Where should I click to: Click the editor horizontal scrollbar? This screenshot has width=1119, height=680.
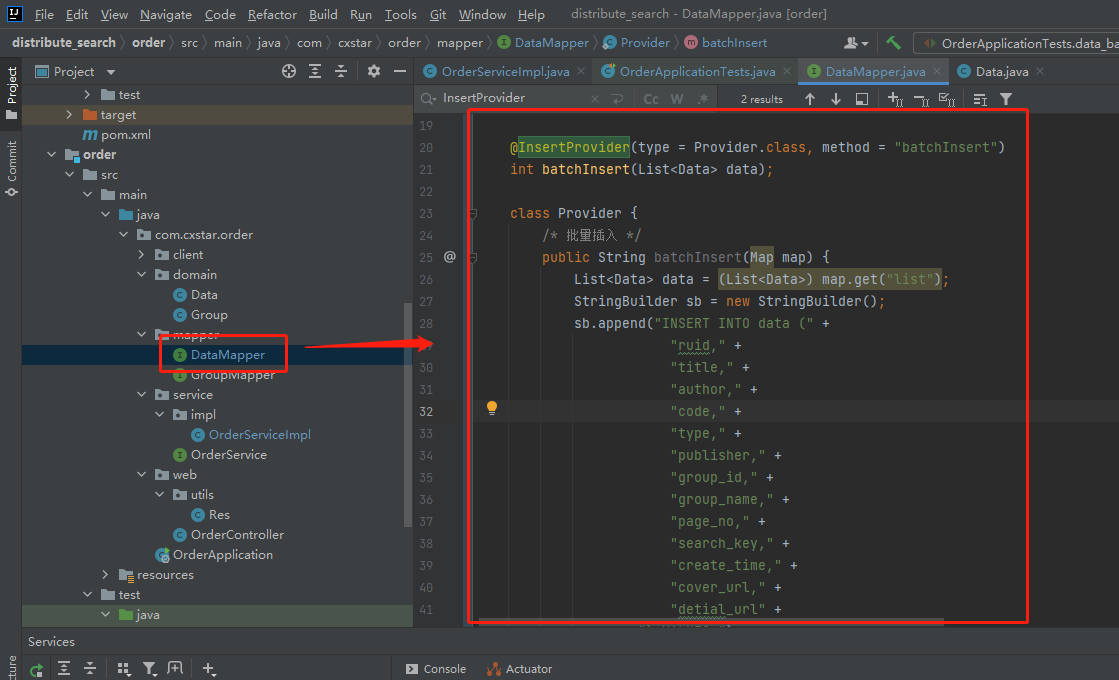[711, 621]
